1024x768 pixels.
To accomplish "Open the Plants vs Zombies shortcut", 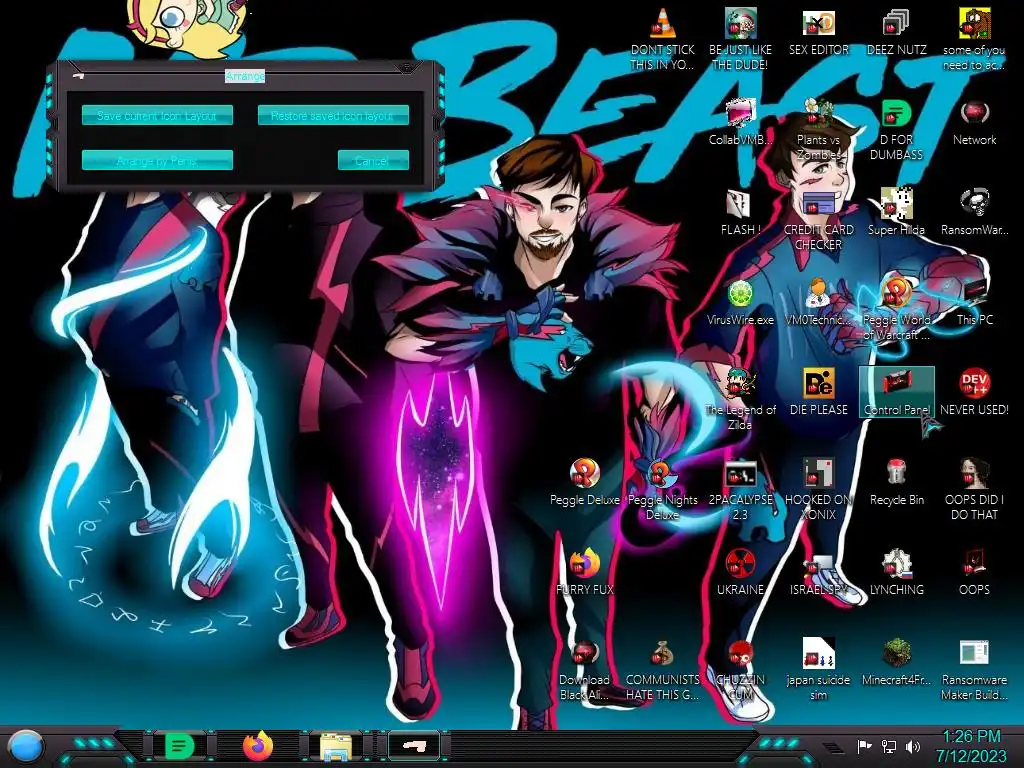I will pos(818,129).
